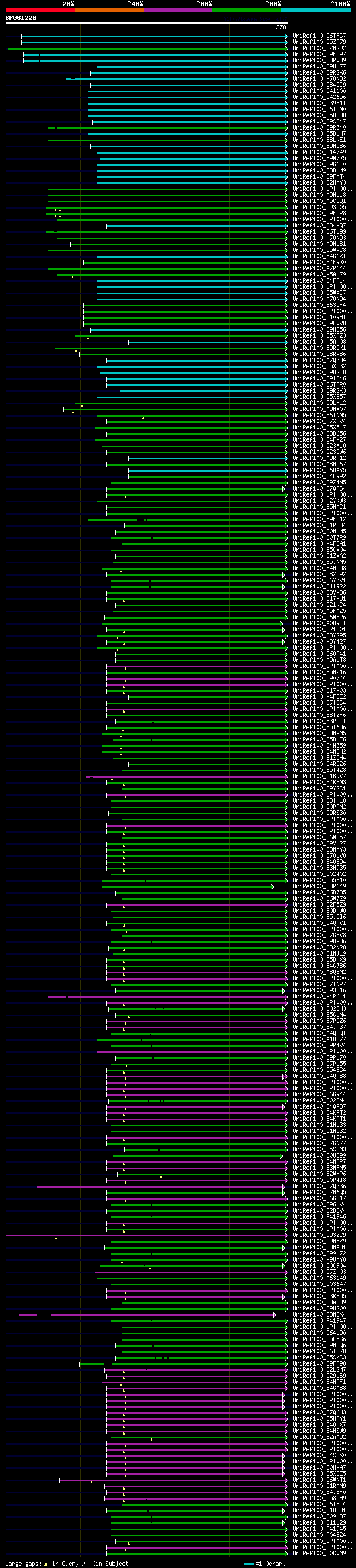
Task: Click the orange ~40% identity legend segment
Action: tap(109, 10)
